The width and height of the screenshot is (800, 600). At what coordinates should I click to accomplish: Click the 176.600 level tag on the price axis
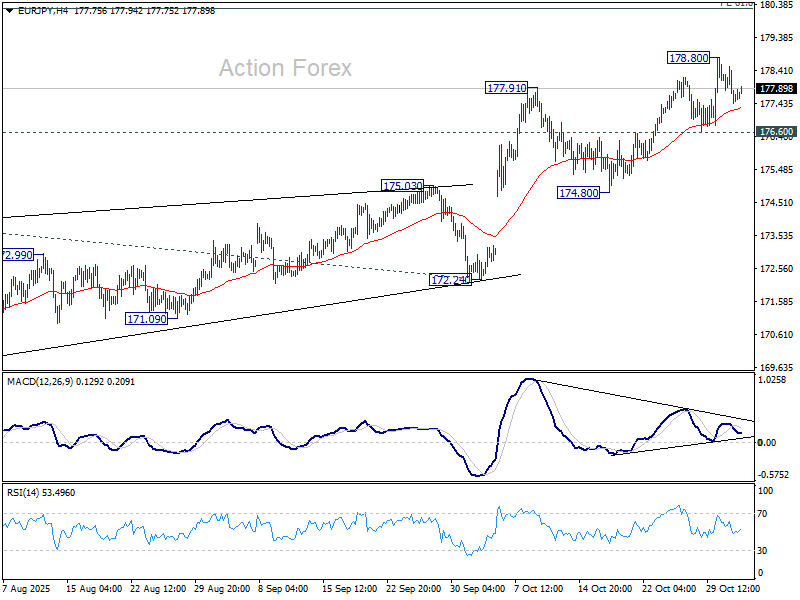click(777, 132)
